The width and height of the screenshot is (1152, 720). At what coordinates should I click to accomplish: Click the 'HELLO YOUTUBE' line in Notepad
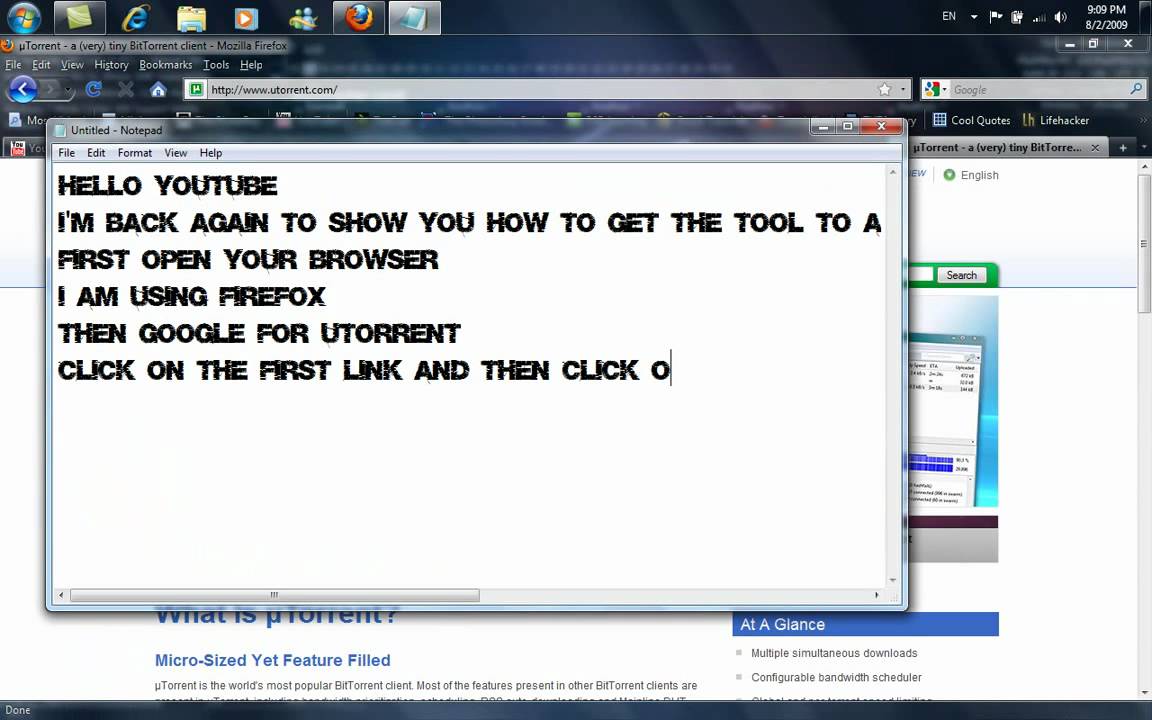(x=168, y=185)
